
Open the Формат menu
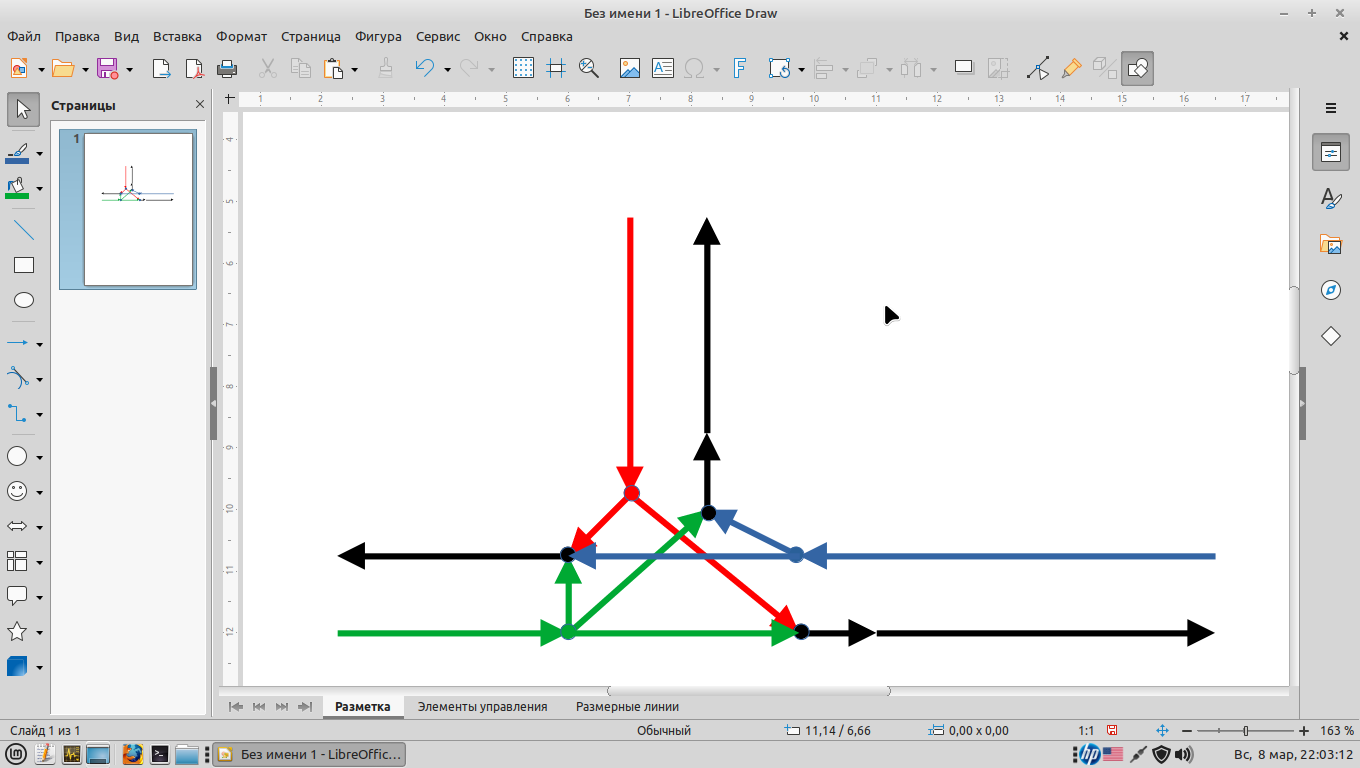click(x=241, y=36)
